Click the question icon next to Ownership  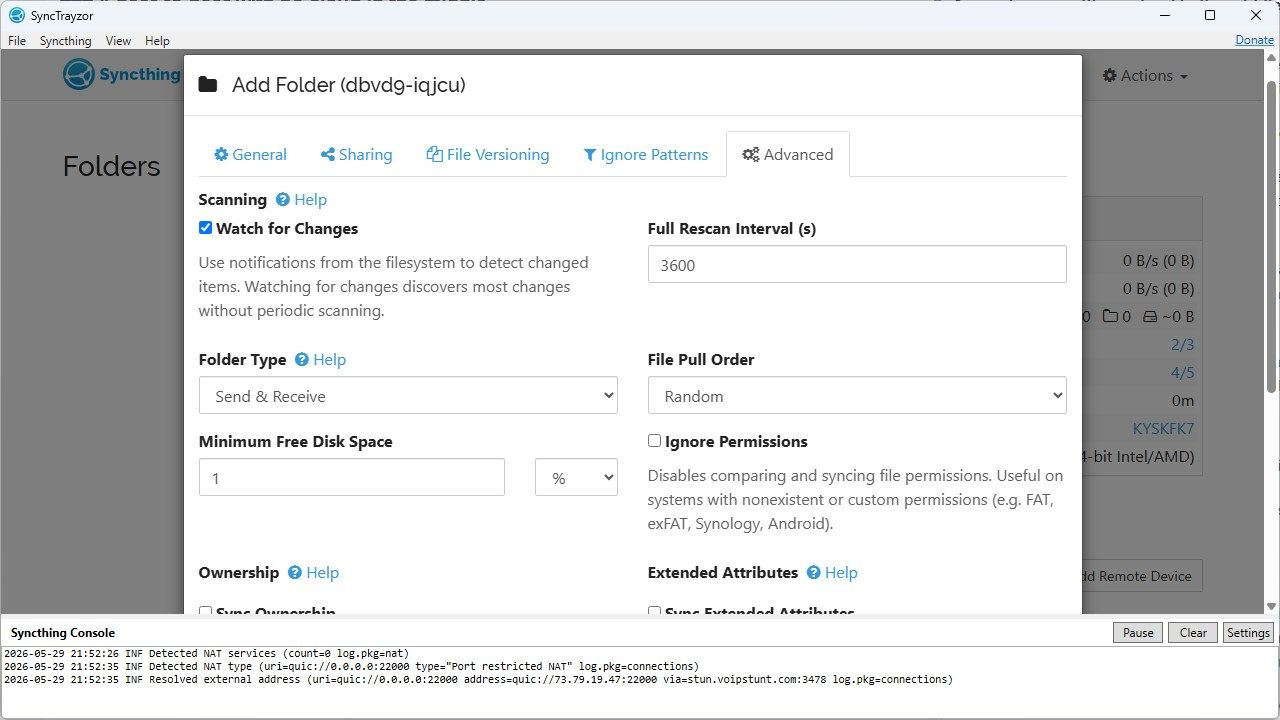point(295,573)
